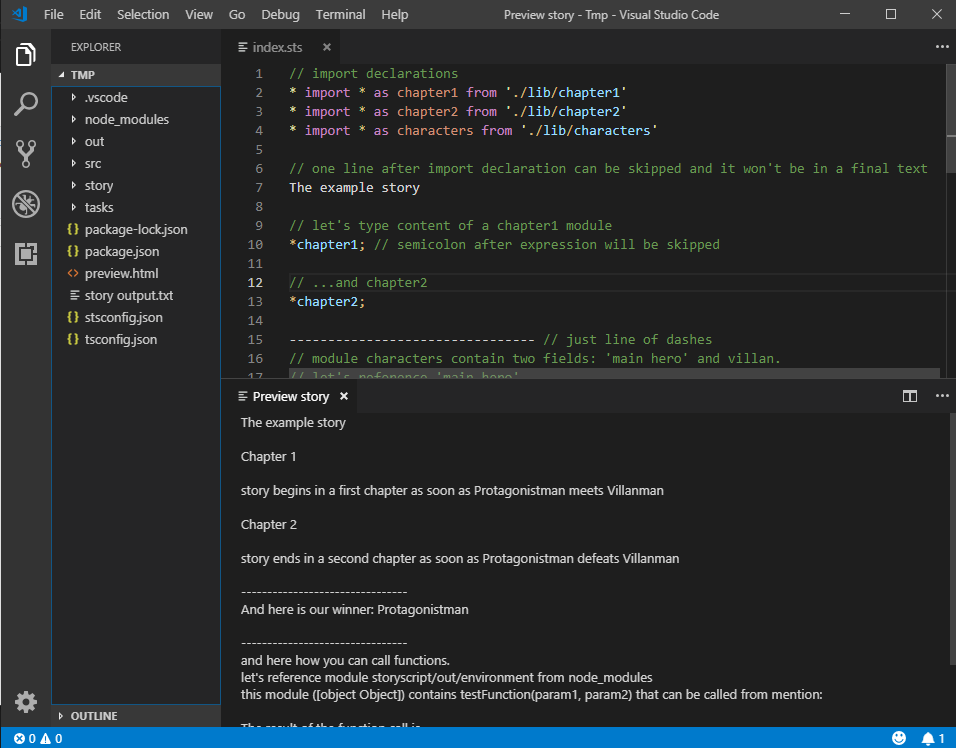Minimize the Visual Studio Code window
Screen dimensions: 956x748
tap(845, 14)
